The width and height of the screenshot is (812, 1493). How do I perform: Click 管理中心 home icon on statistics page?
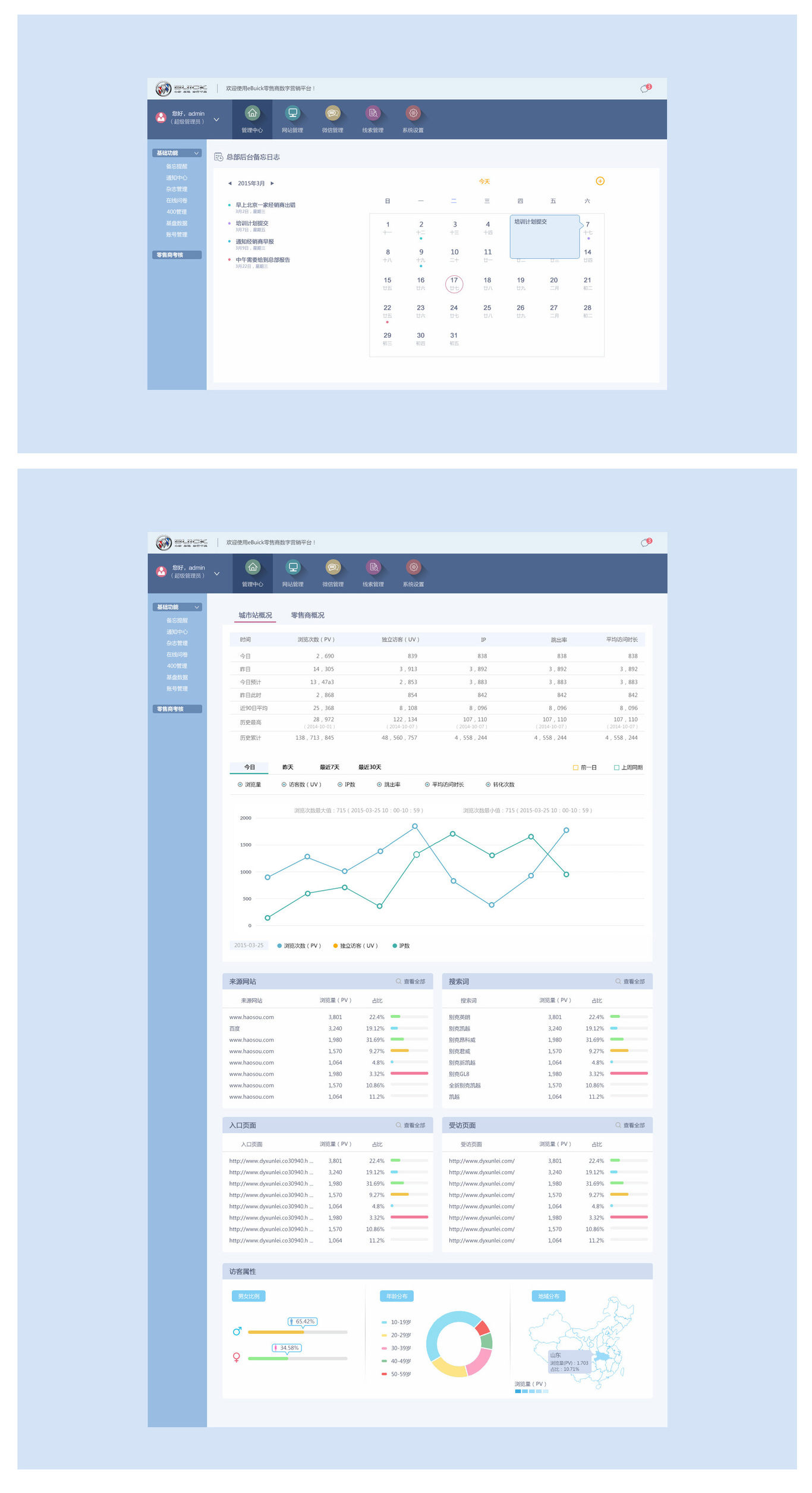click(253, 567)
